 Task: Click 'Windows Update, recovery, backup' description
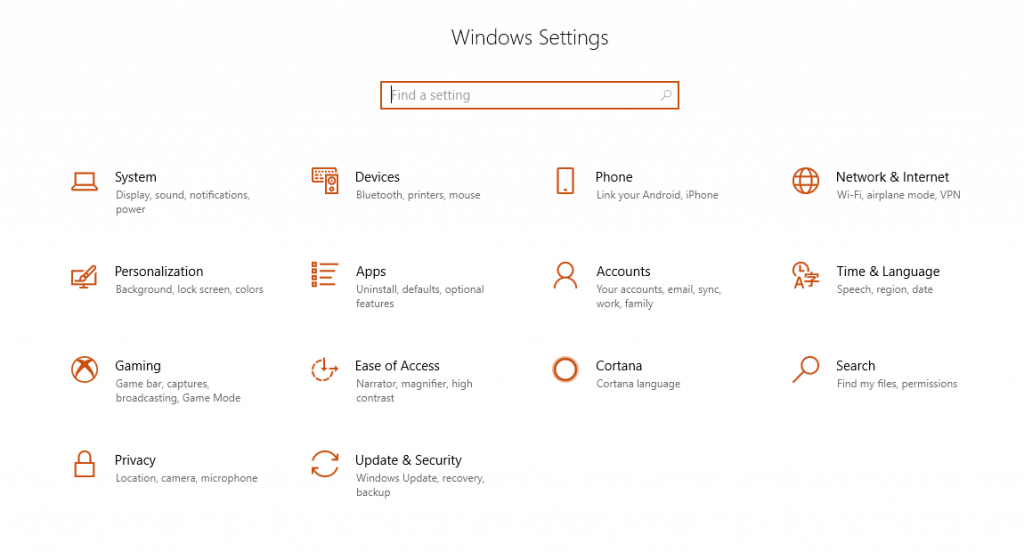point(420,485)
